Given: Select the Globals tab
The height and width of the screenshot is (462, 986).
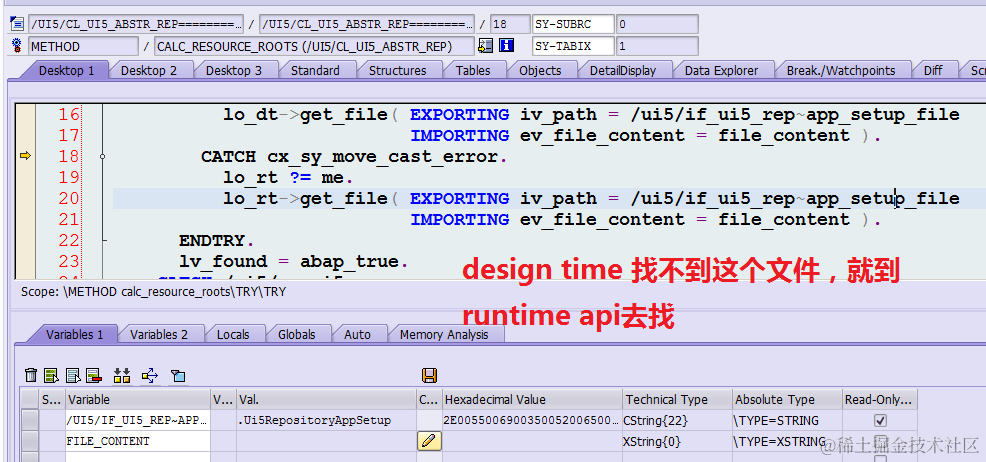Looking at the screenshot, I should [296, 334].
